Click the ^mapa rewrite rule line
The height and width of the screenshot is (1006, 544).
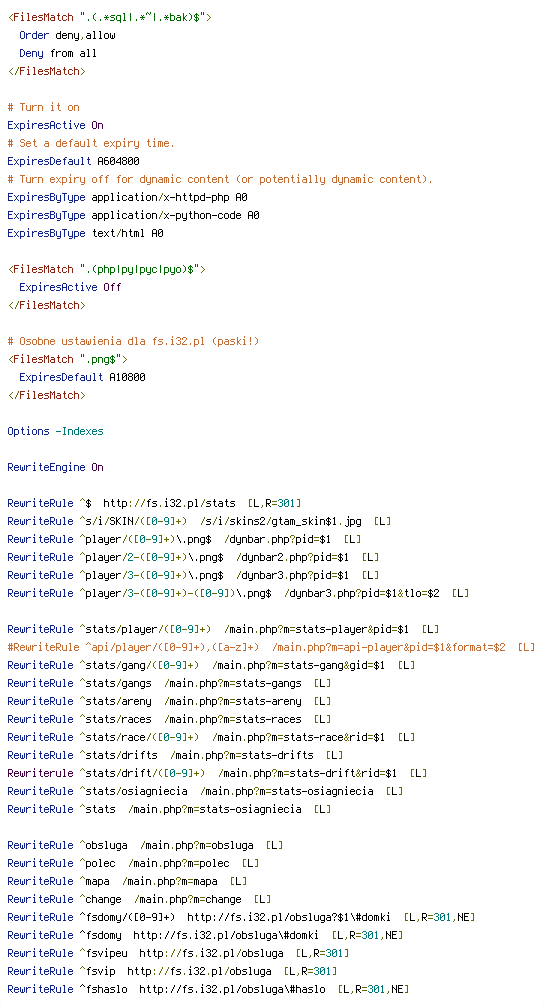128,881
